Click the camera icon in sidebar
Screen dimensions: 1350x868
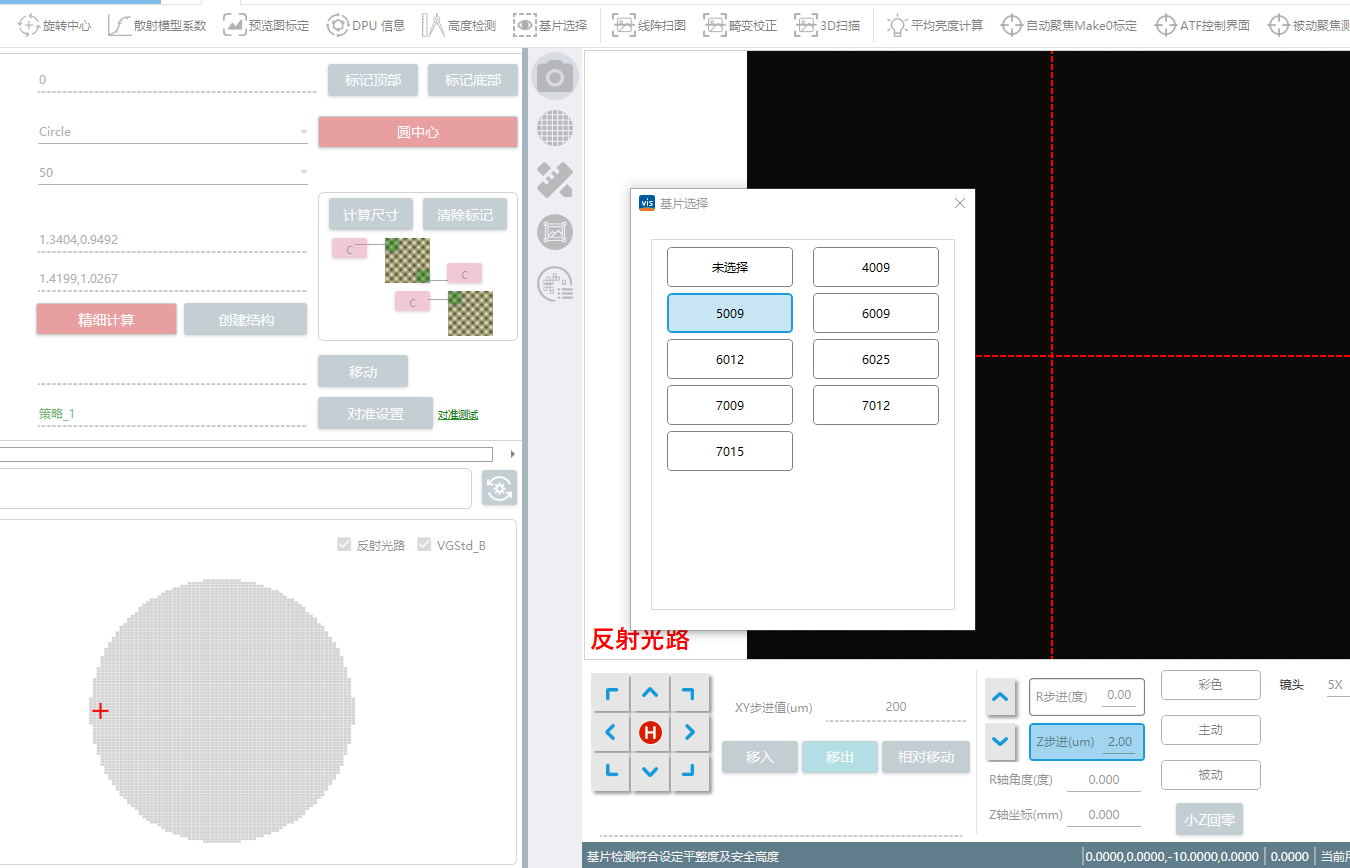click(x=555, y=78)
